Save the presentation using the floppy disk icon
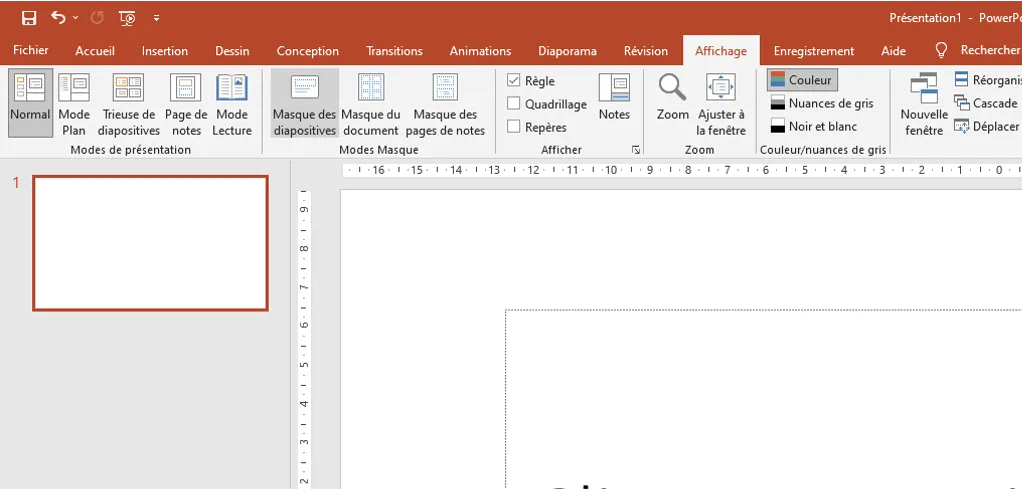1022x489 pixels. (29, 18)
